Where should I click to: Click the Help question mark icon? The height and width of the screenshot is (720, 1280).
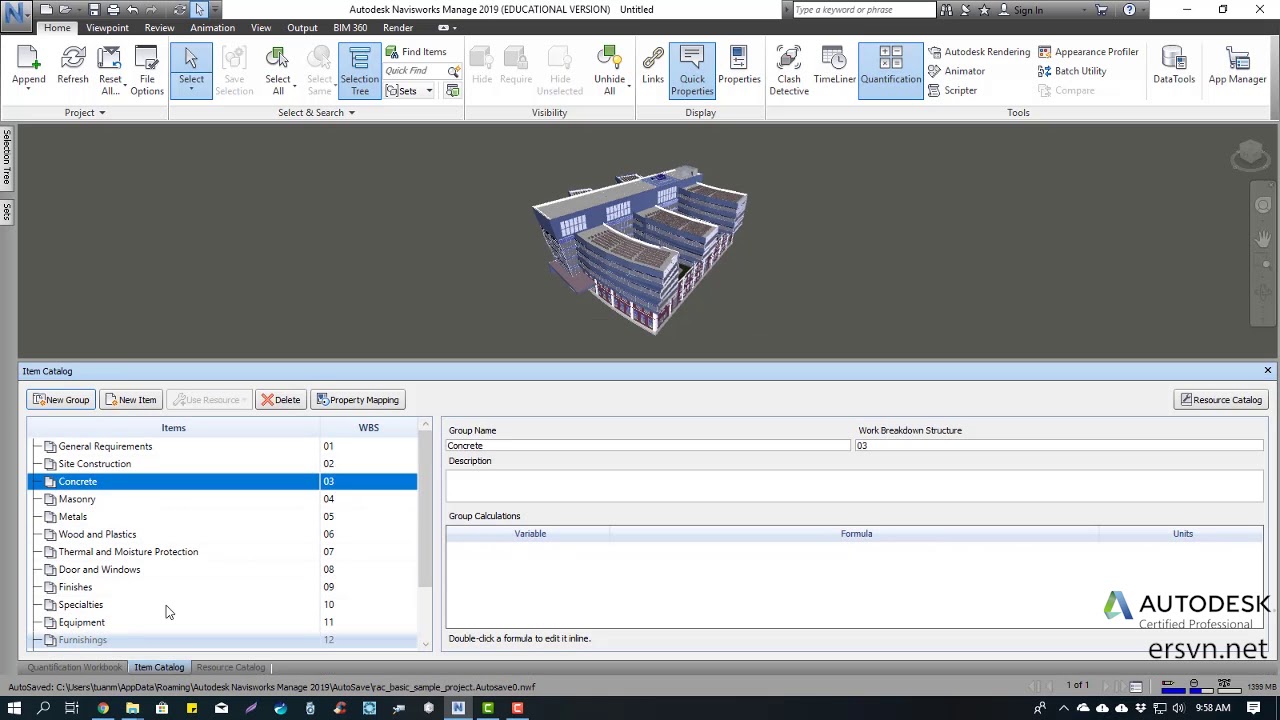[x=1129, y=10]
